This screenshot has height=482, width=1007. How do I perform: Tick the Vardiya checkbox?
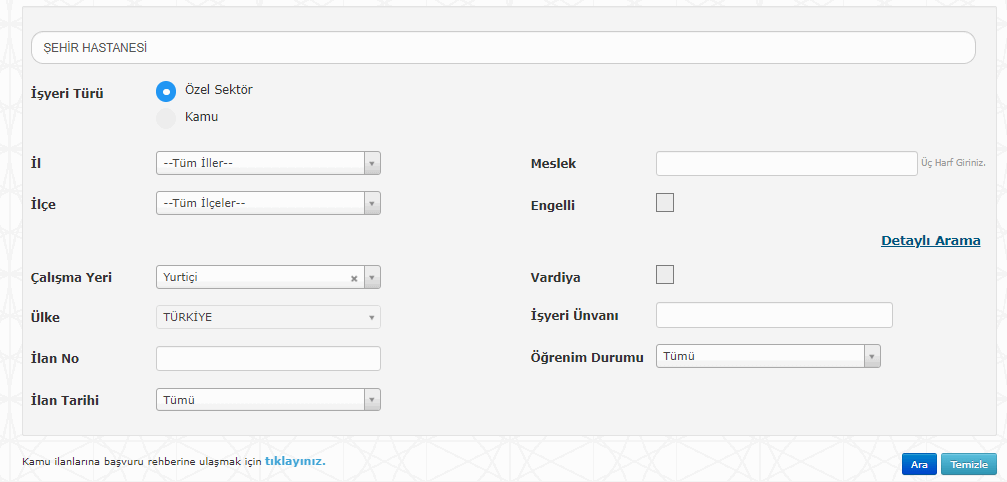pyautogui.click(x=665, y=275)
